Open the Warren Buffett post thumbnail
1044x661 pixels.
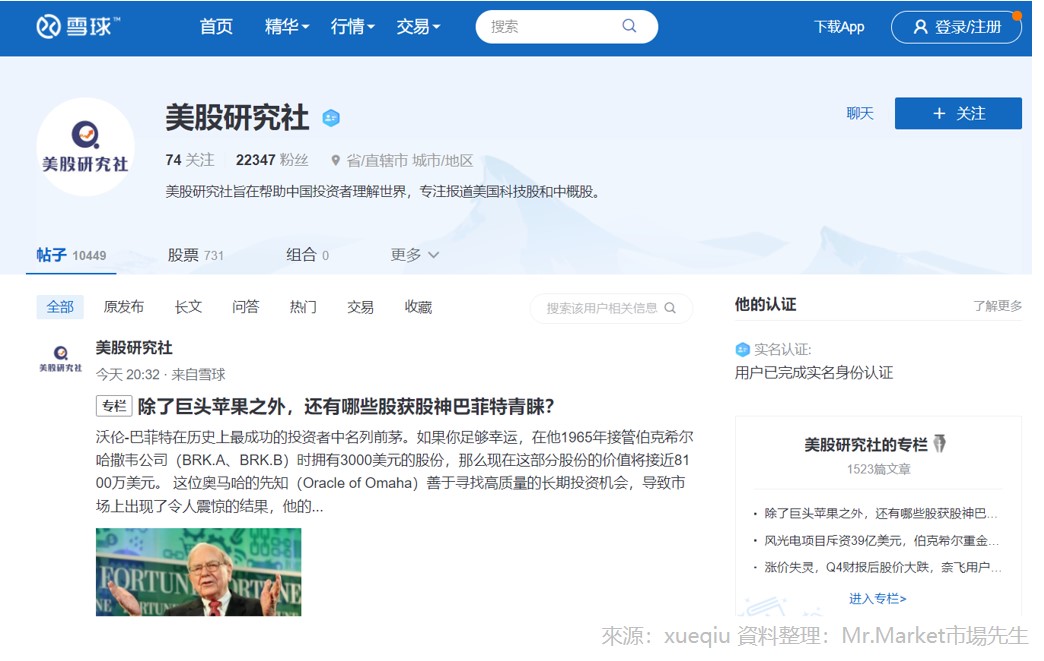(198, 572)
